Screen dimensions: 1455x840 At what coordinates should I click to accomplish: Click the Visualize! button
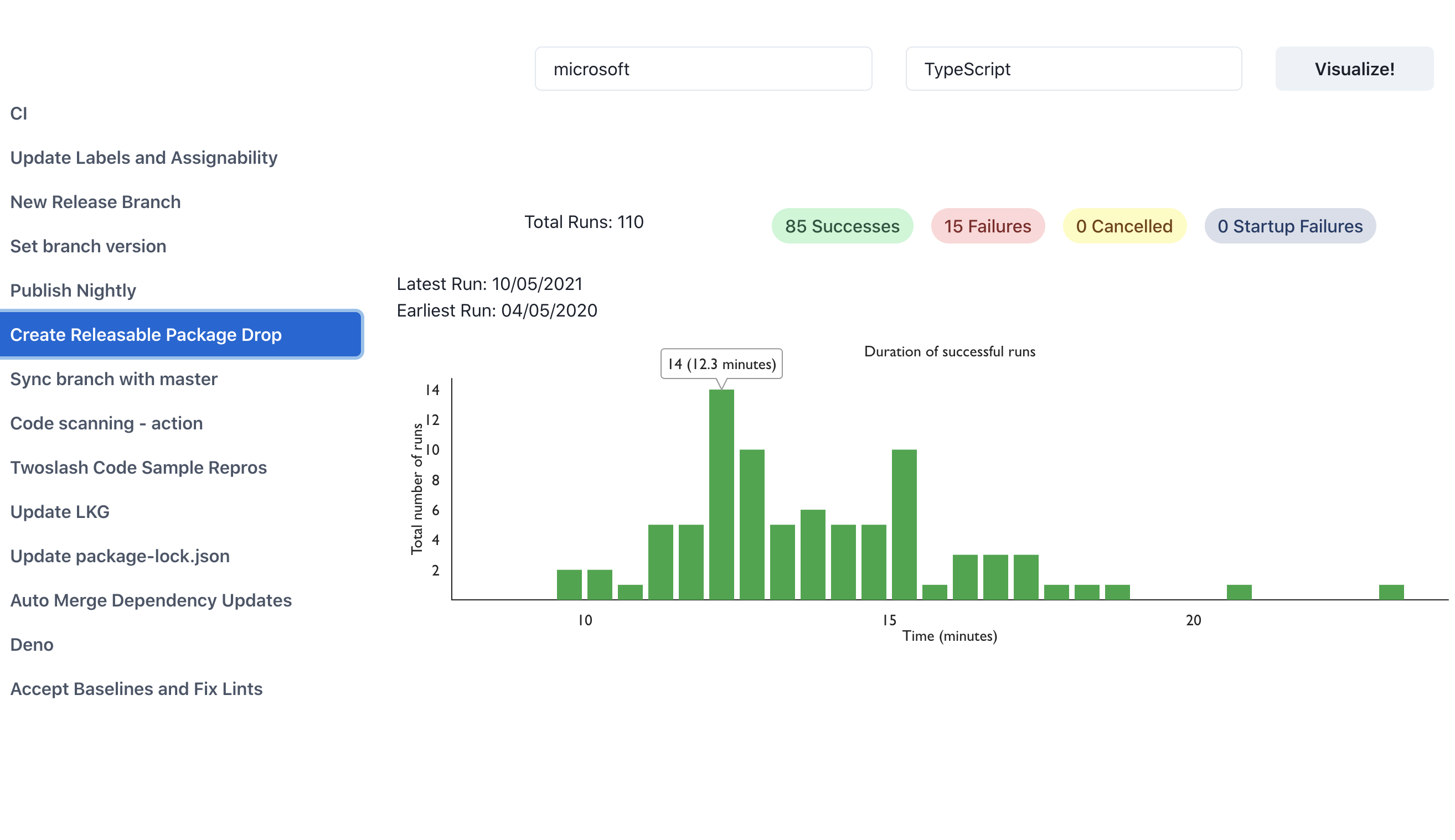[1354, 69]
